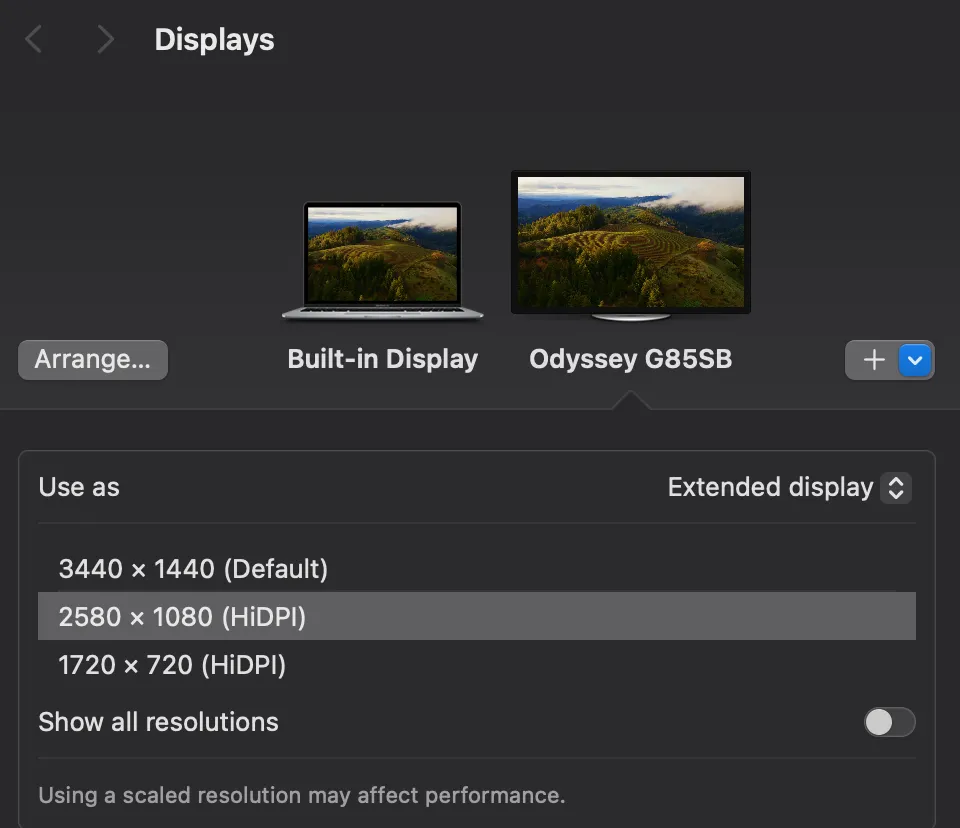Select the Built-in Display laptop thumbnail
The image size is (960, 828).
click(x=383, y=260)
